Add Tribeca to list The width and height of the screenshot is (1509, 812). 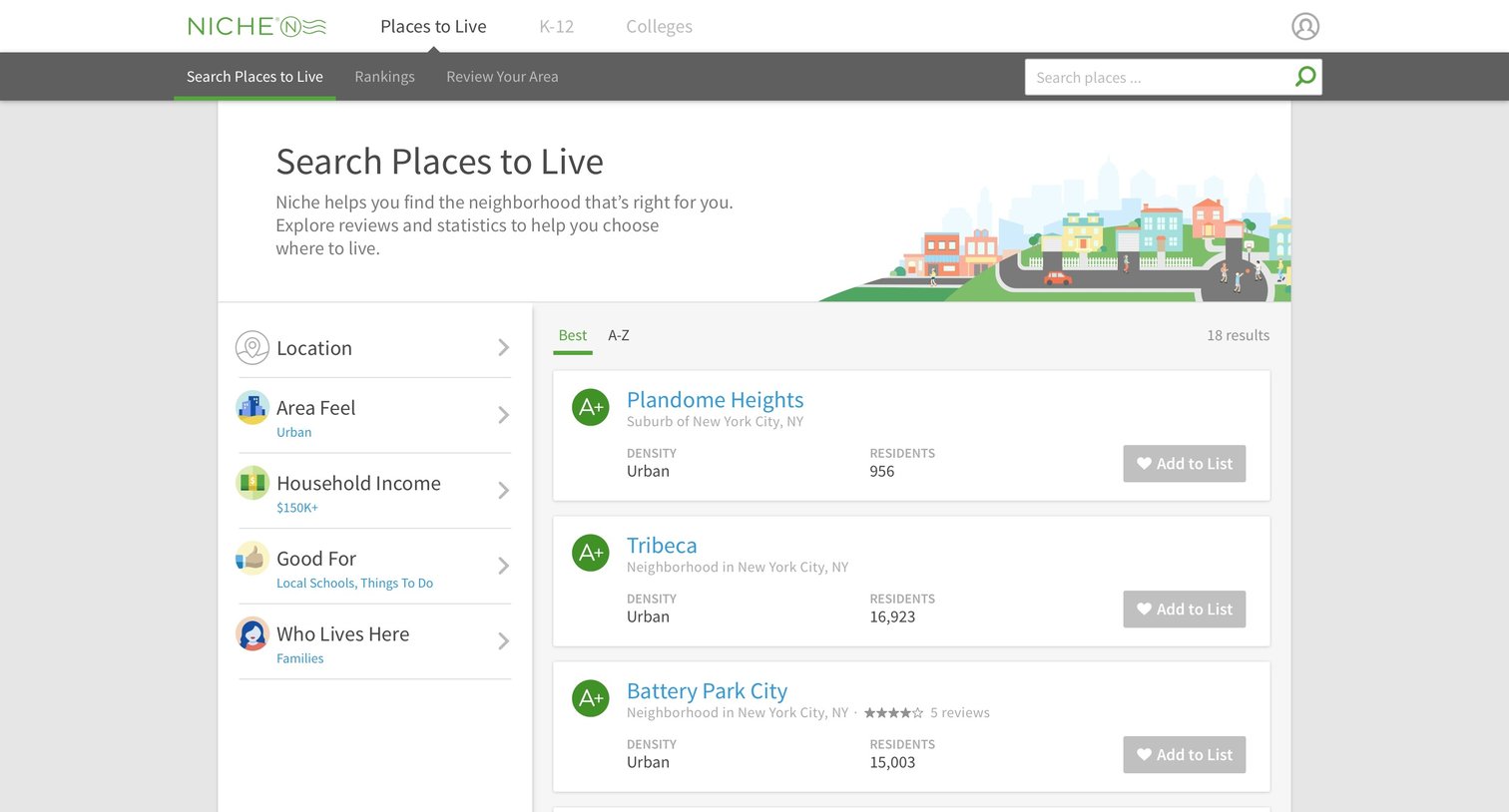click(1185, 609)
